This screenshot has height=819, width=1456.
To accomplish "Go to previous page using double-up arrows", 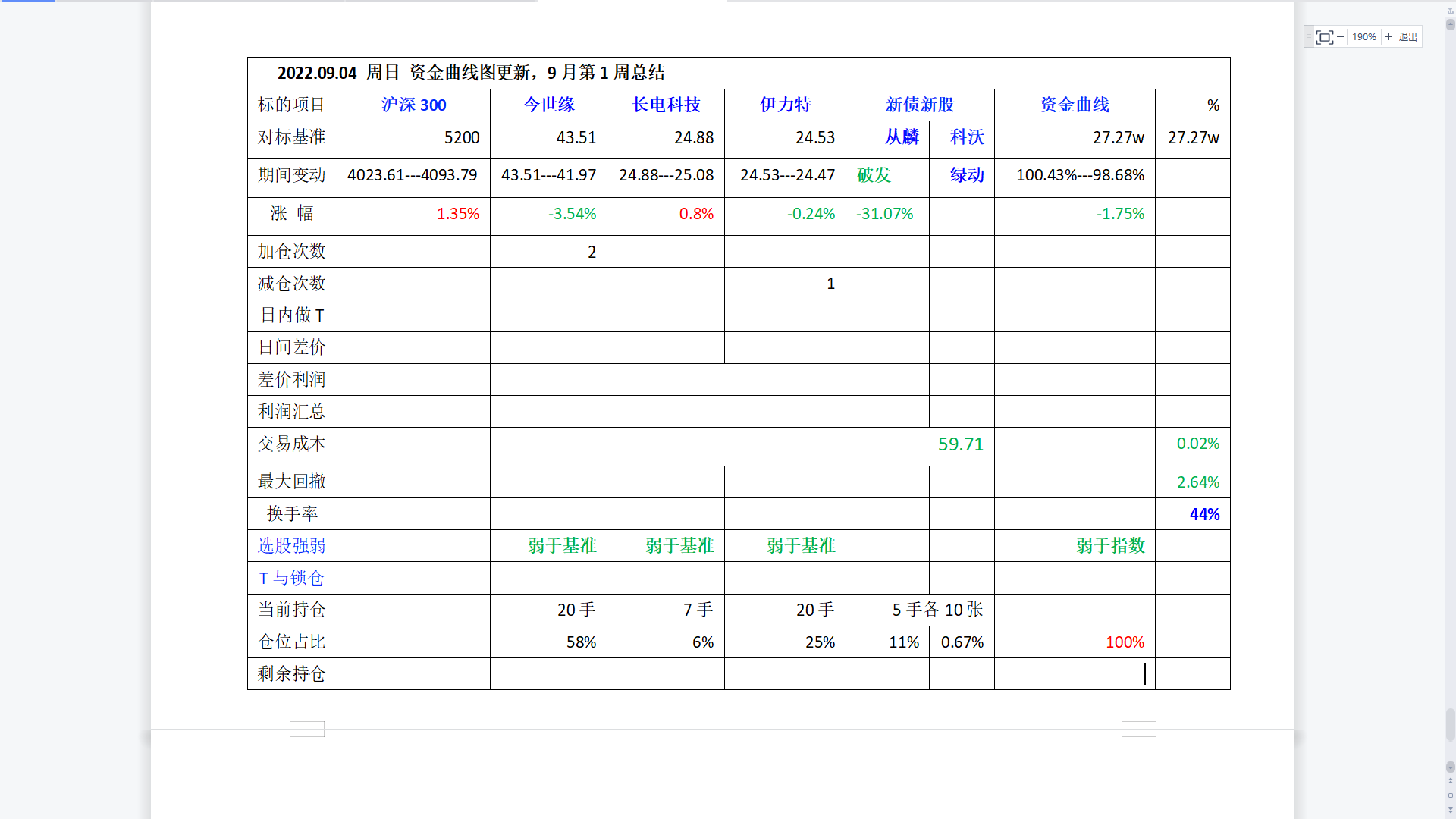I will point(1450,780).
